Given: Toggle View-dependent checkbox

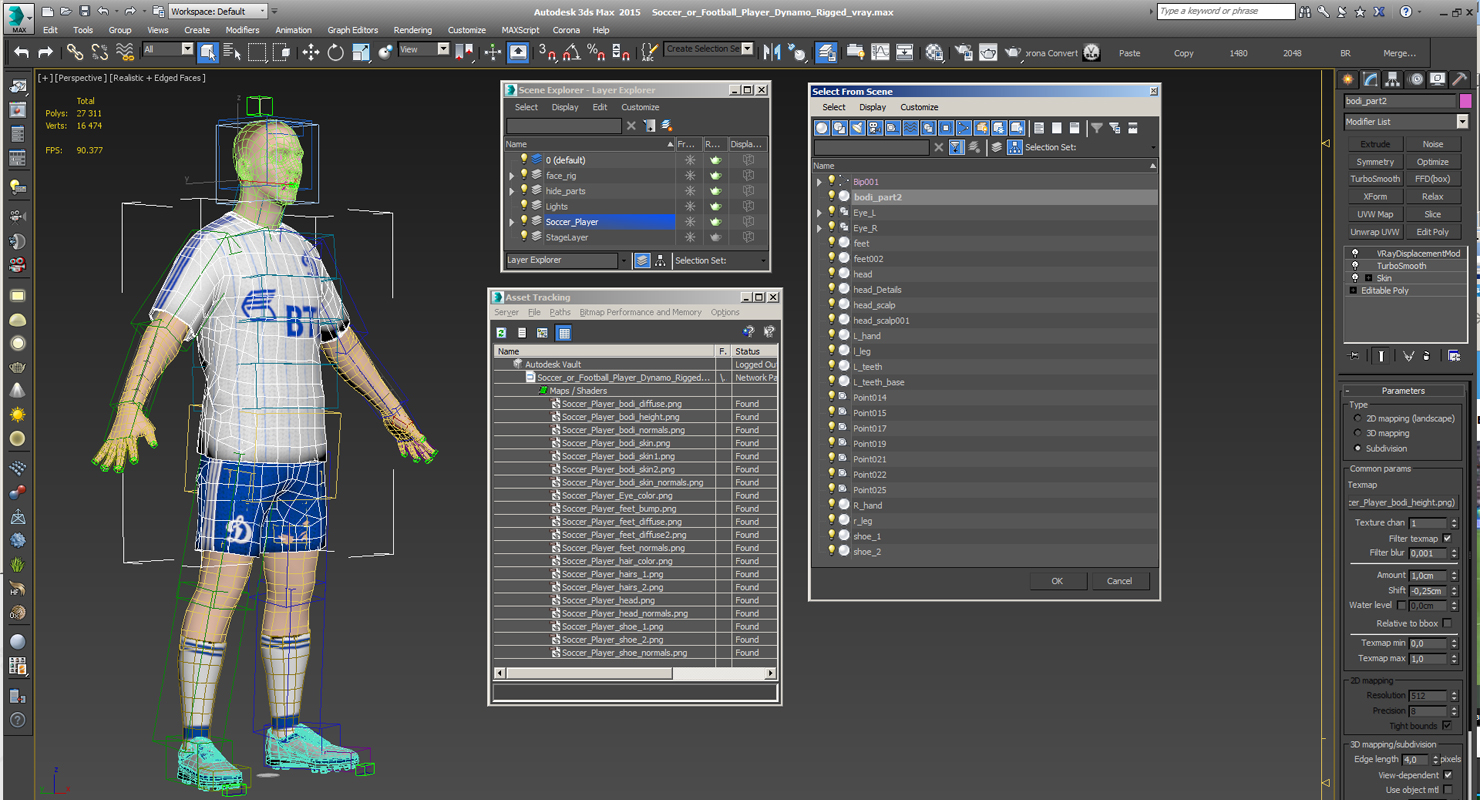Looking at the screenshot, I should pyautogui.click(x=1447, y=775).
